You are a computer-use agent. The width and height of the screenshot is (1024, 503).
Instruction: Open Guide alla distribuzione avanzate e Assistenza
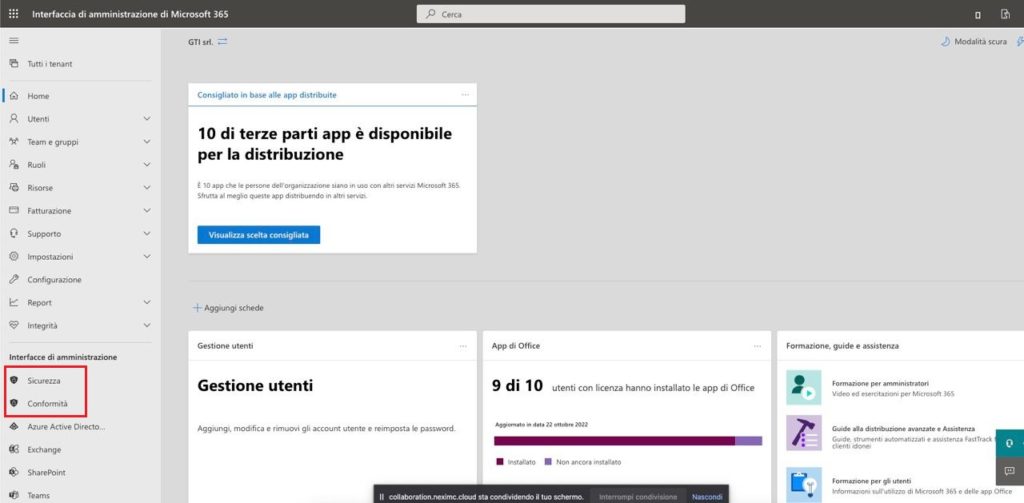coord(903,429)
